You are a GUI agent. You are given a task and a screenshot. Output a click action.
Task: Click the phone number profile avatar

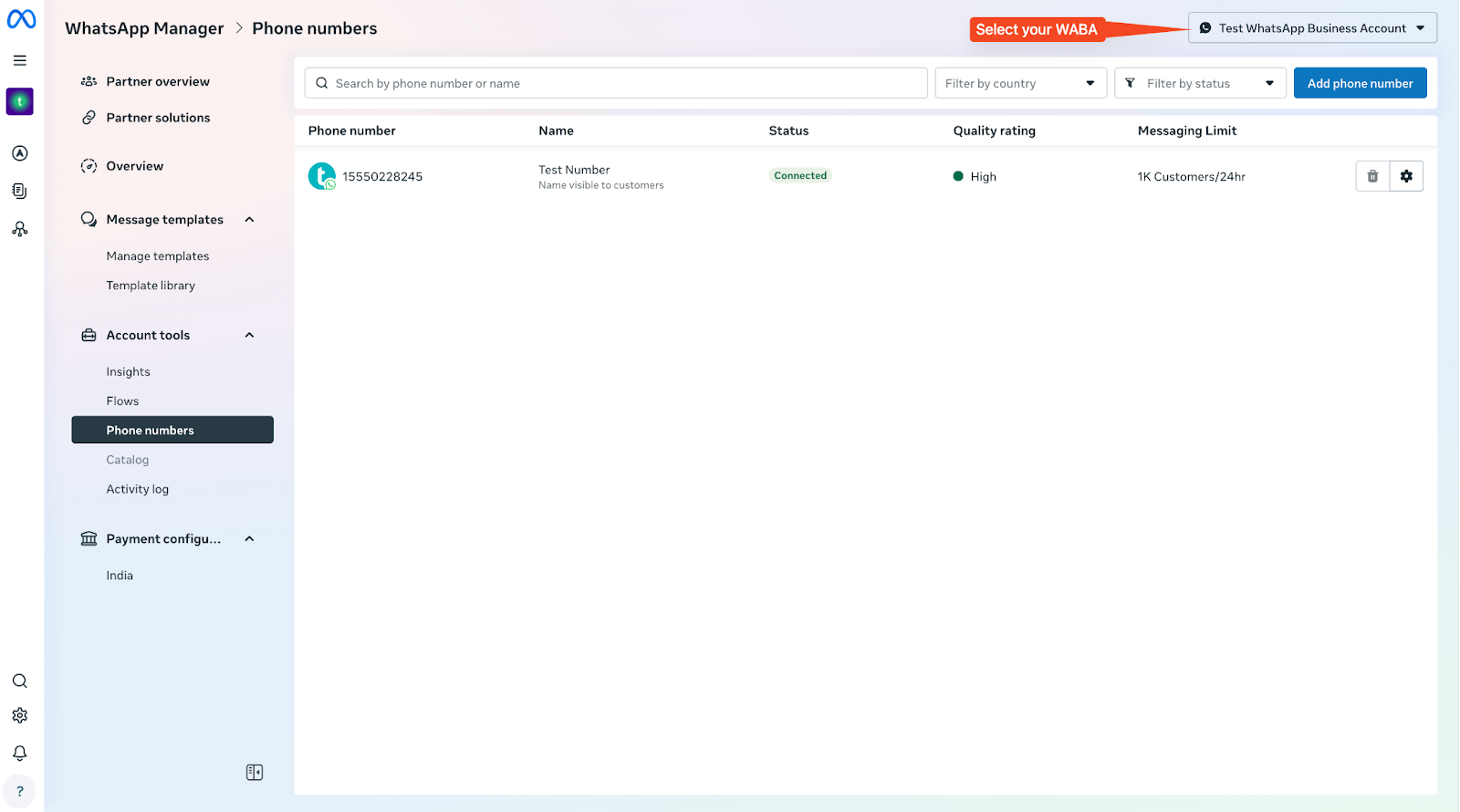[322, 176]
